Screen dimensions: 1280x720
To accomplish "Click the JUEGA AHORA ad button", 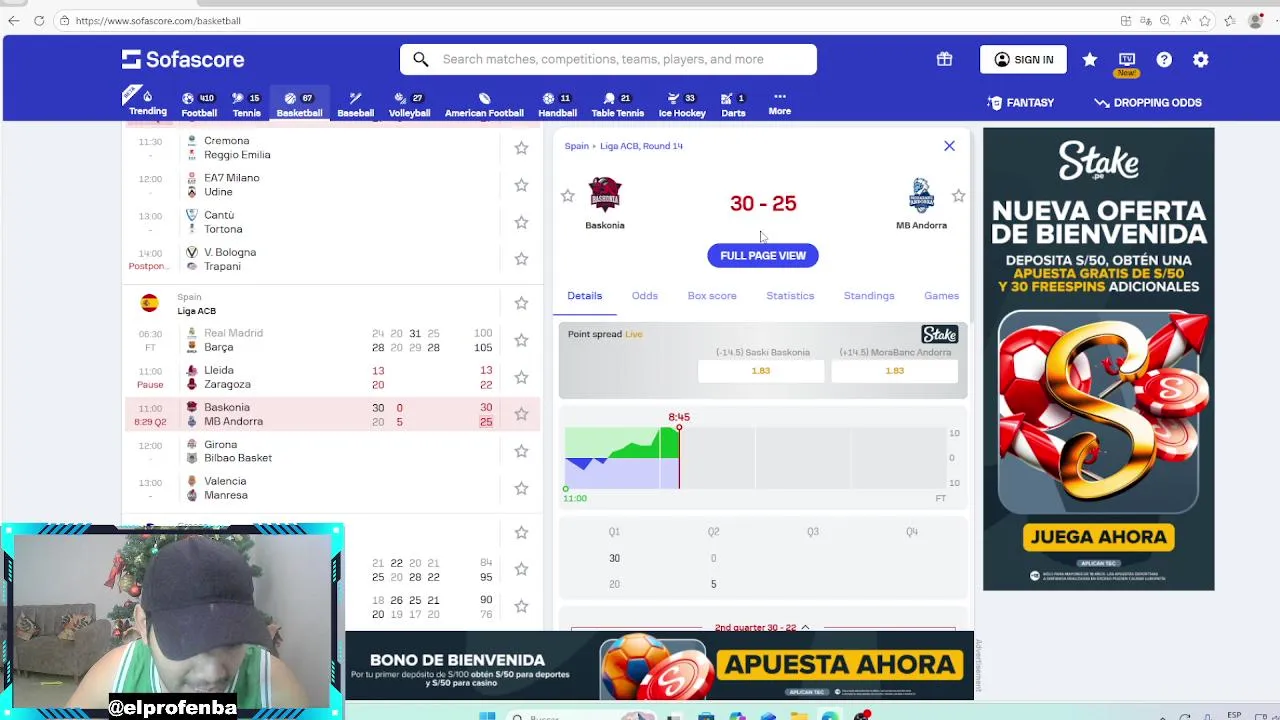I will [x=1098, y=537].
